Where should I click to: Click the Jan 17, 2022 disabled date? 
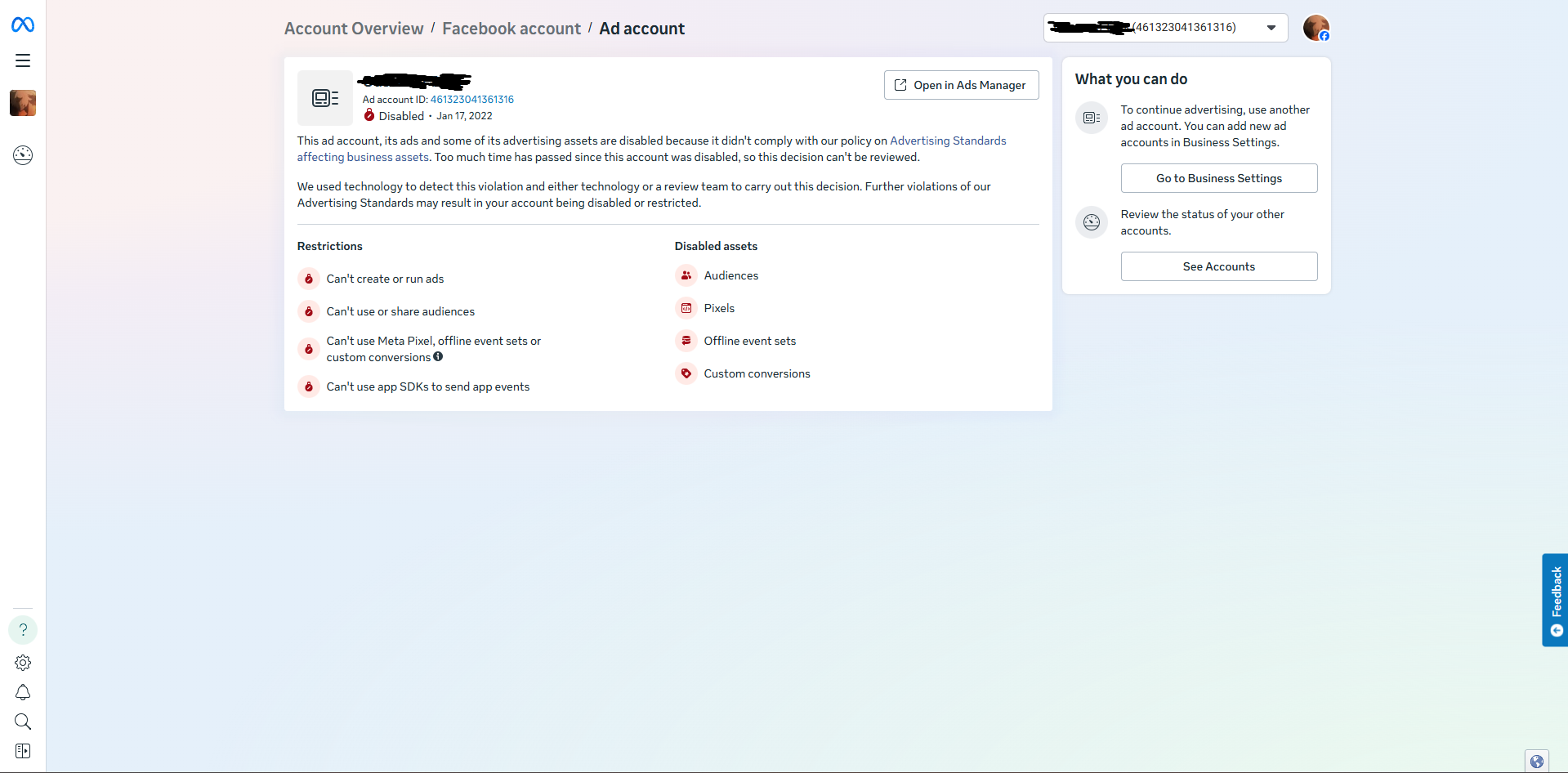coord(464,116)
